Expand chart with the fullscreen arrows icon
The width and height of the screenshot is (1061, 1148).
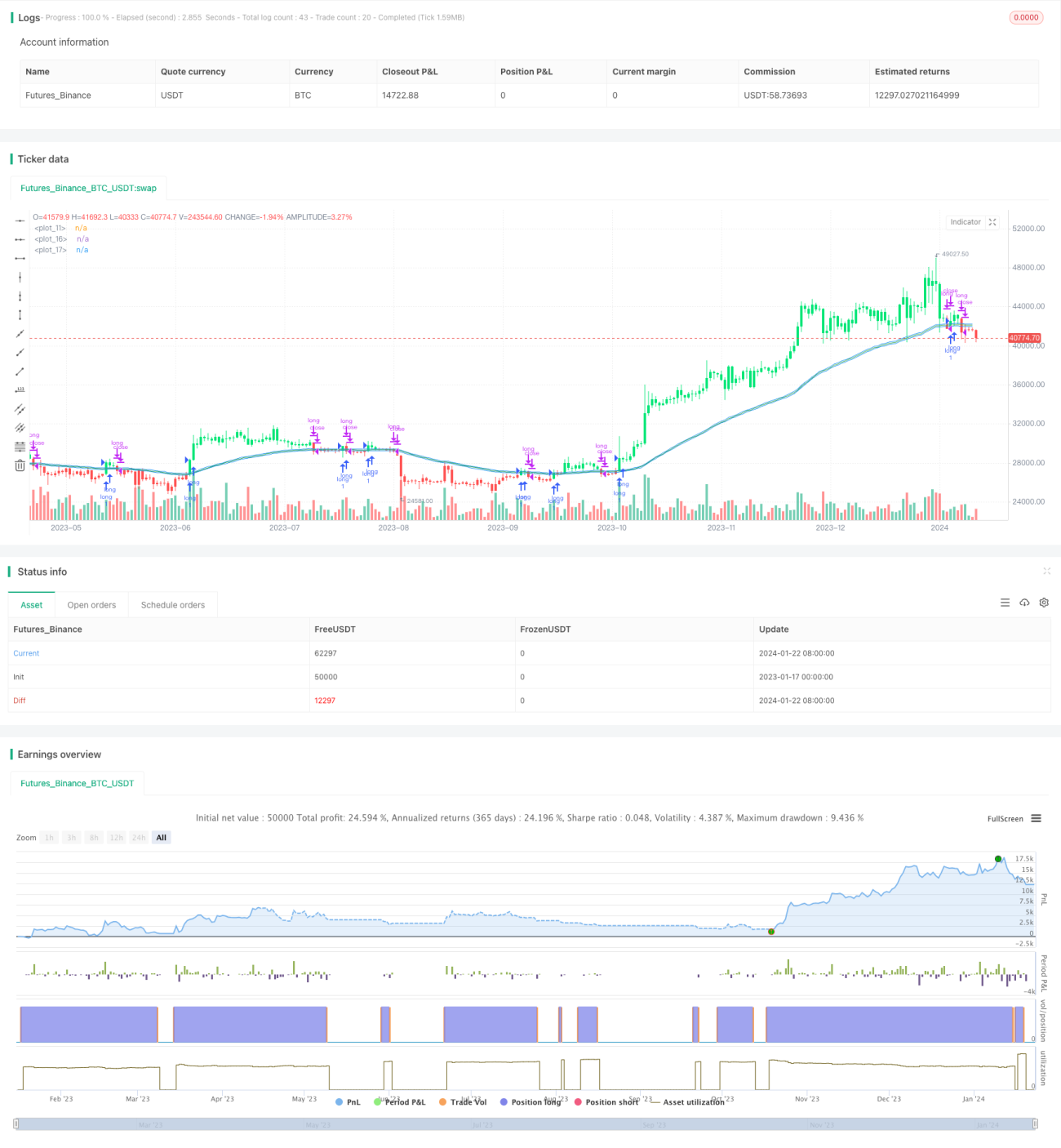pyautogui.click(x=992, y=222)
